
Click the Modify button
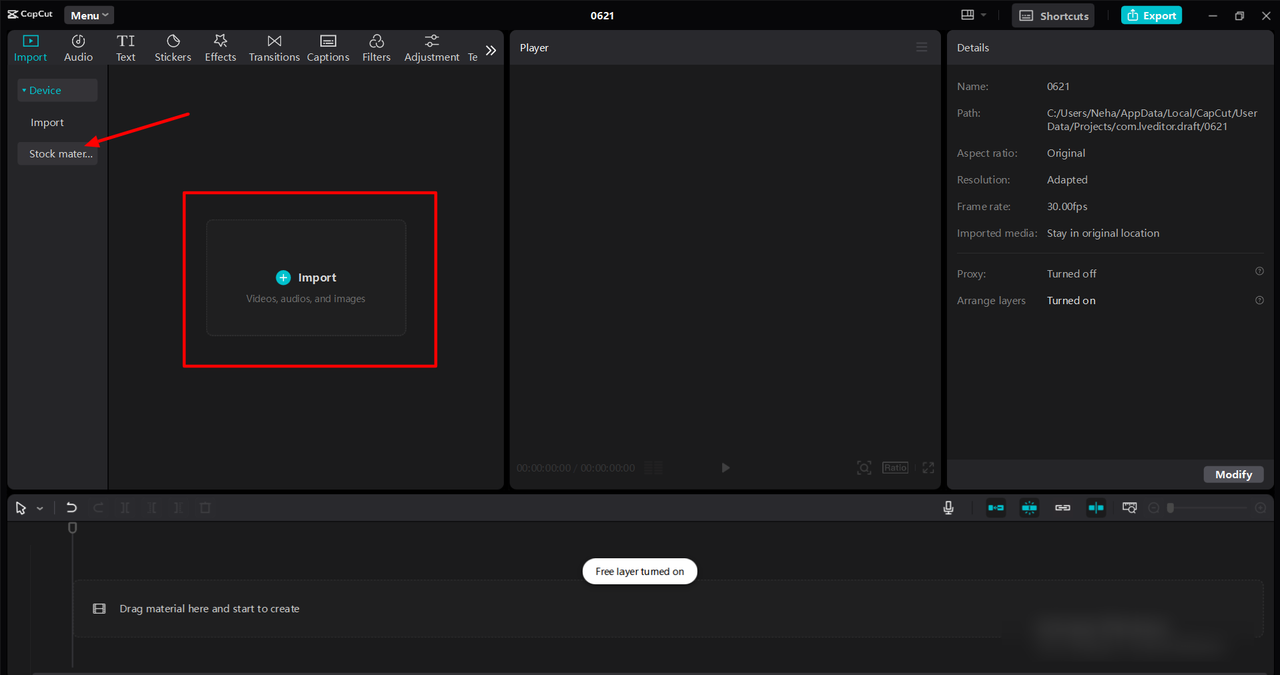[x=1233, y=474]
